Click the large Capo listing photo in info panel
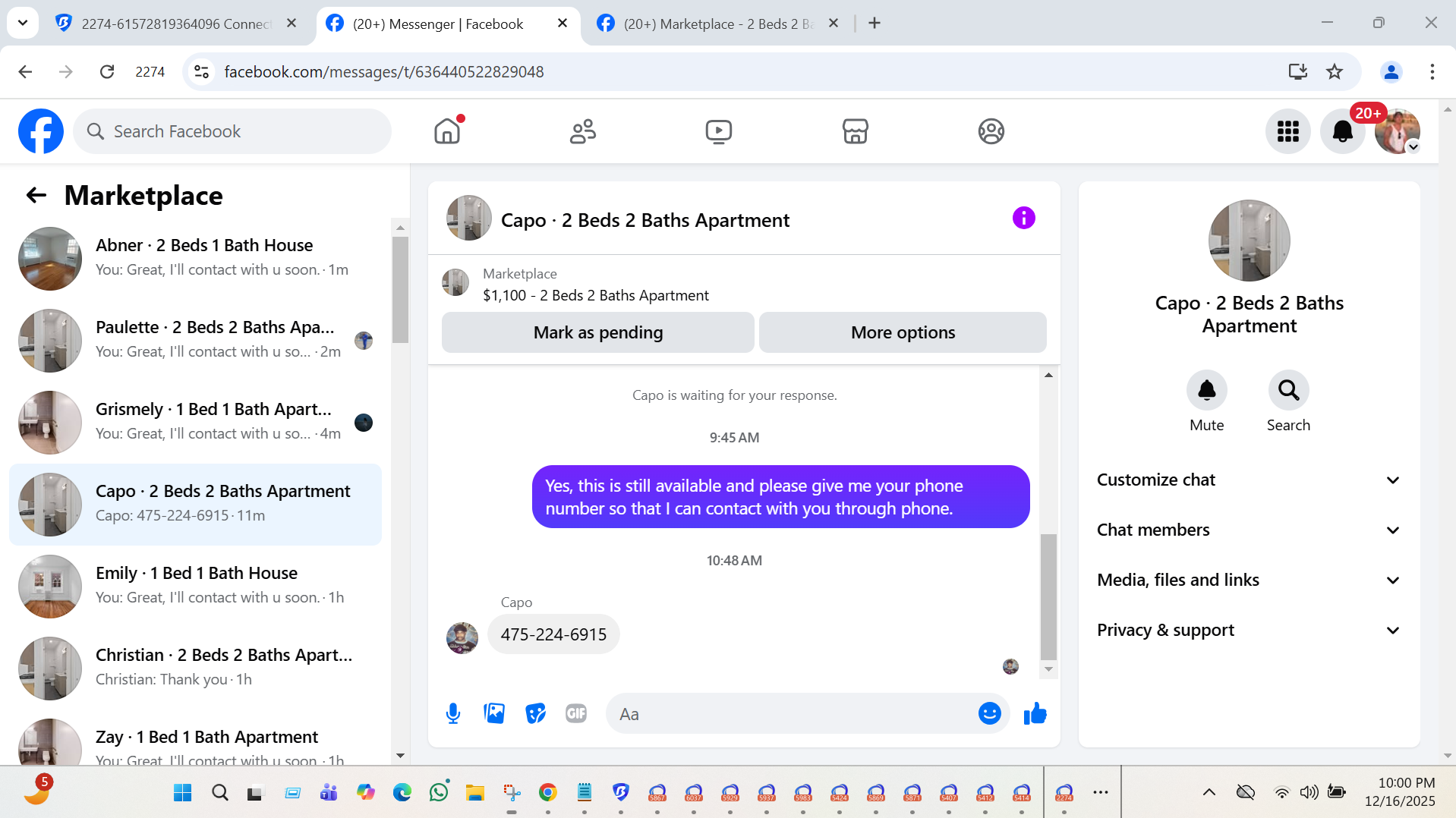1456x818 pixels. (1249, 241)
